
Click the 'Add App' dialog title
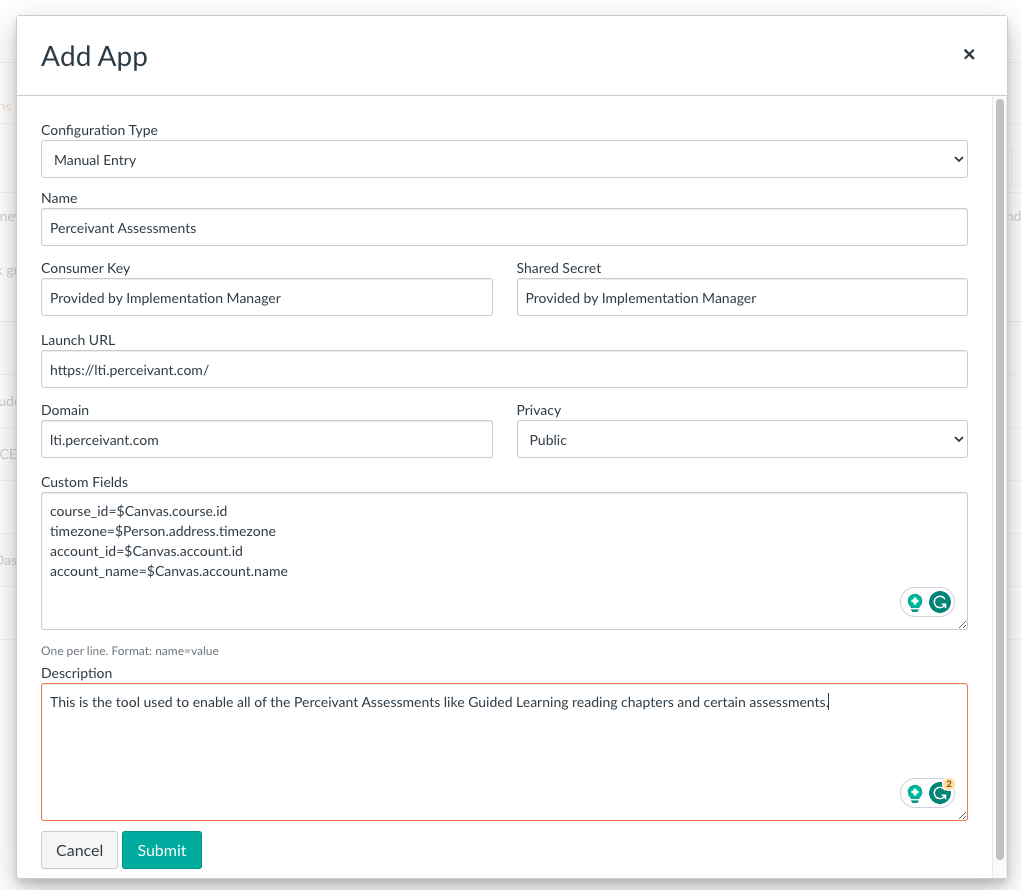[x=94, y=57]
